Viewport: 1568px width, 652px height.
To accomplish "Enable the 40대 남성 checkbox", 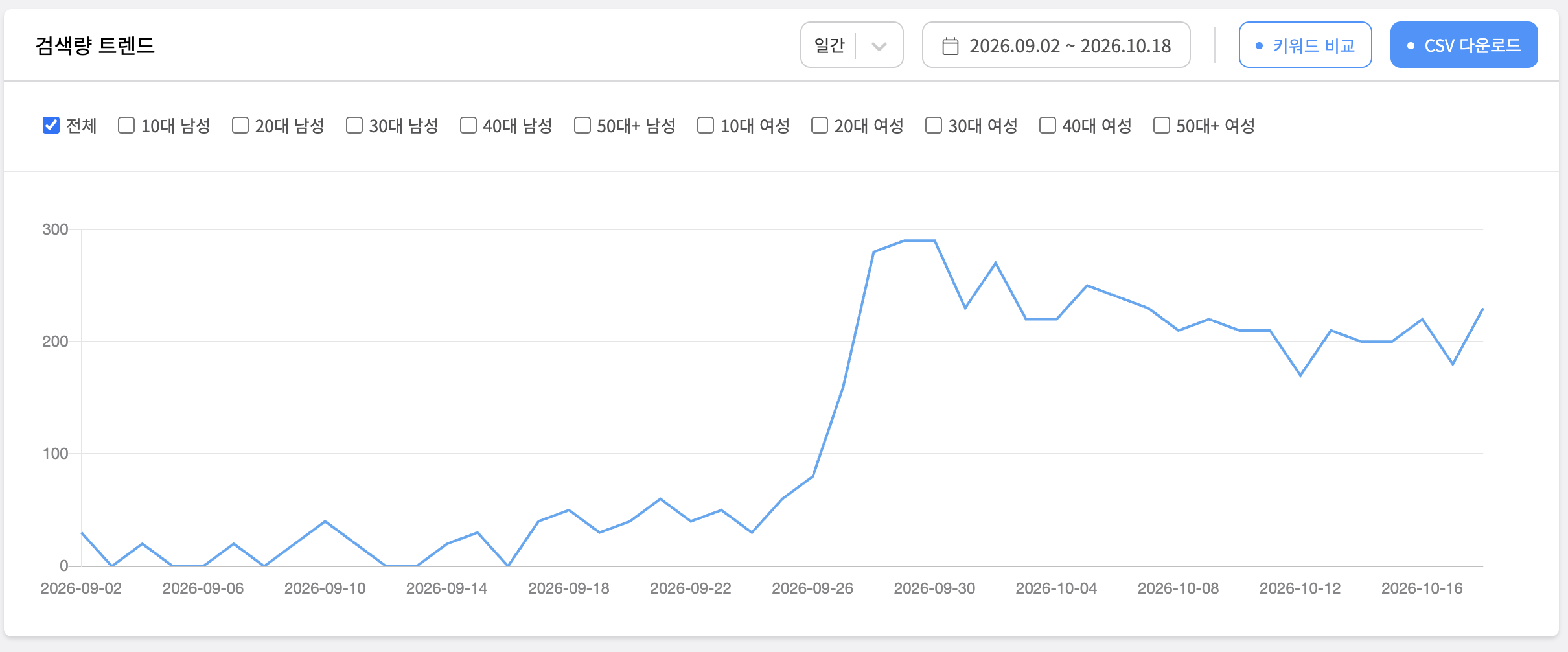I will (468, 125).
